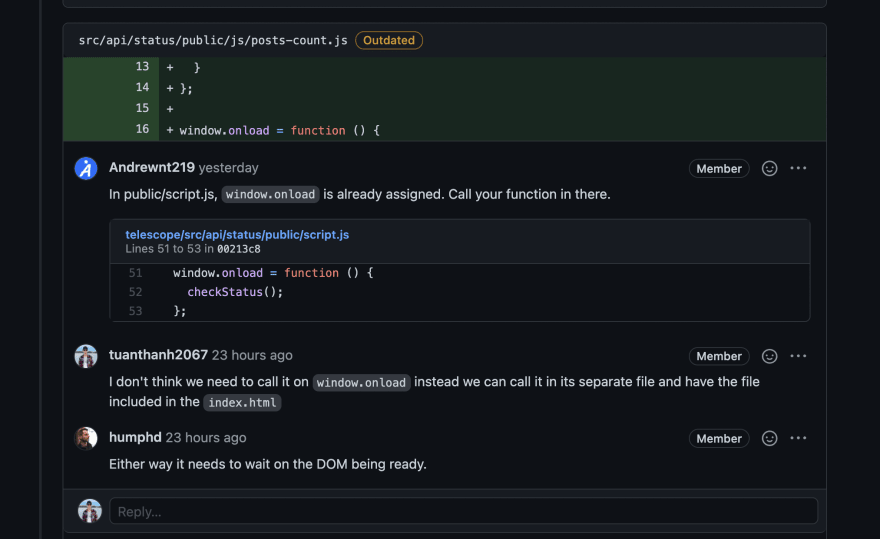Screen dimensions: 880x539
Task: Click Andrewnt219's avatar icon
Action: (x=86, y=168)
